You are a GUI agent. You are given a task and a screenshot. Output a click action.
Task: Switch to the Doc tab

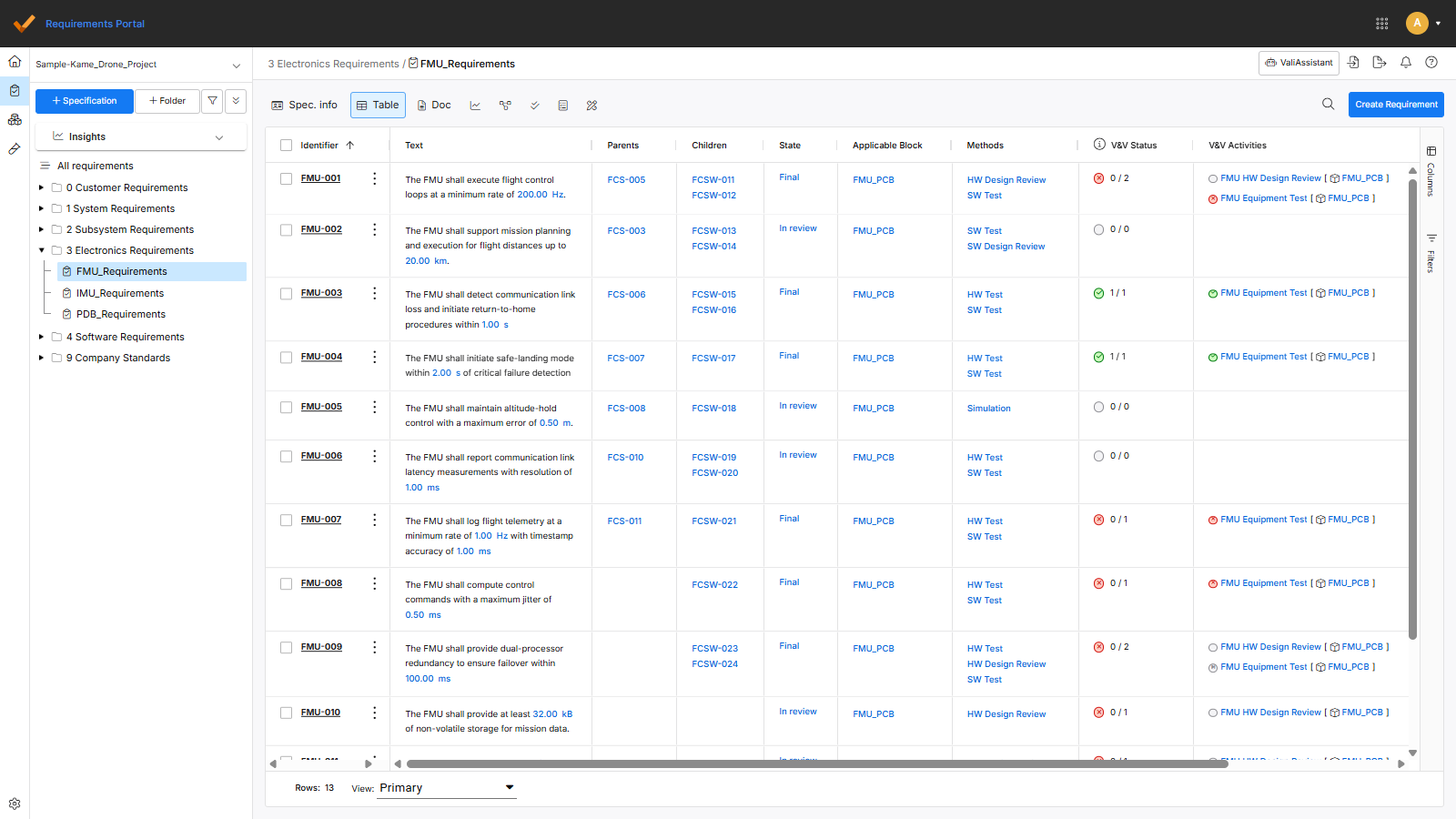[434, 106]
